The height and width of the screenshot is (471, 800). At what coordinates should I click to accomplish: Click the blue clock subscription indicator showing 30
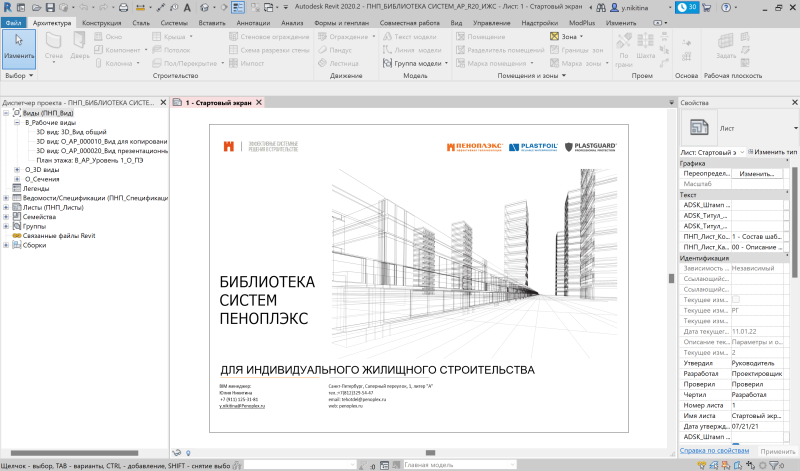click(687, 7)
